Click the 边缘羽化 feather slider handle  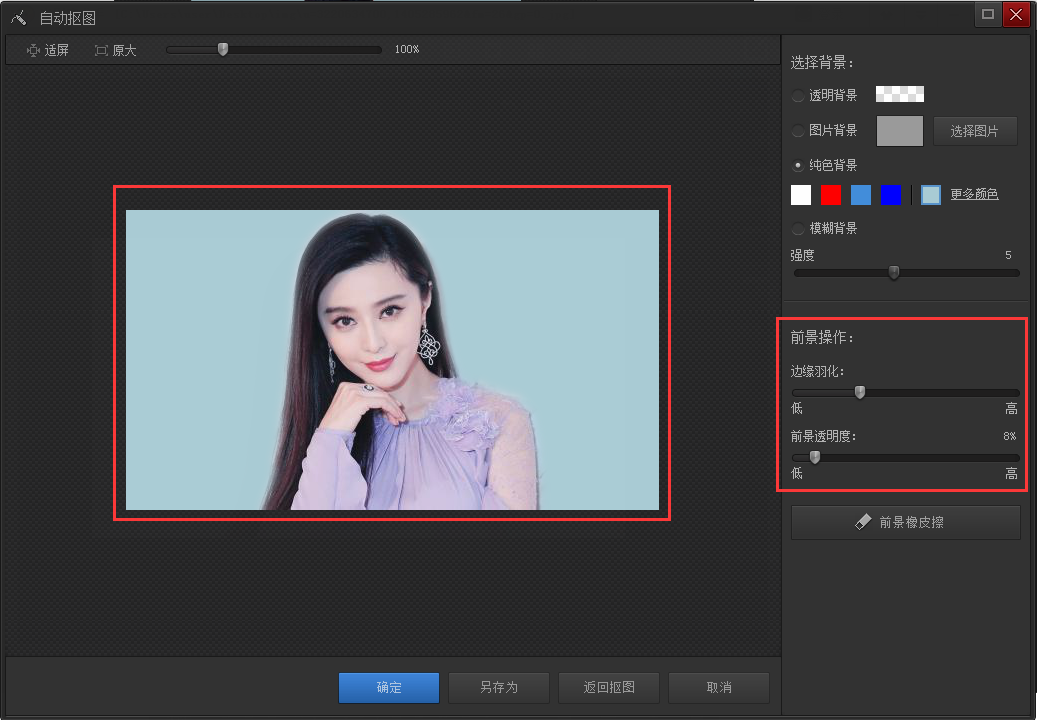pyautogui.click(x=859, y=392)
